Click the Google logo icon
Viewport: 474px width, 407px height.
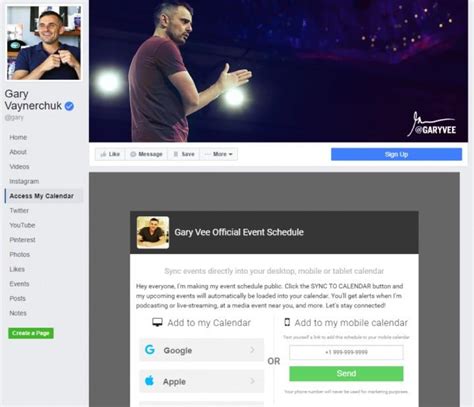coord(150,350)
